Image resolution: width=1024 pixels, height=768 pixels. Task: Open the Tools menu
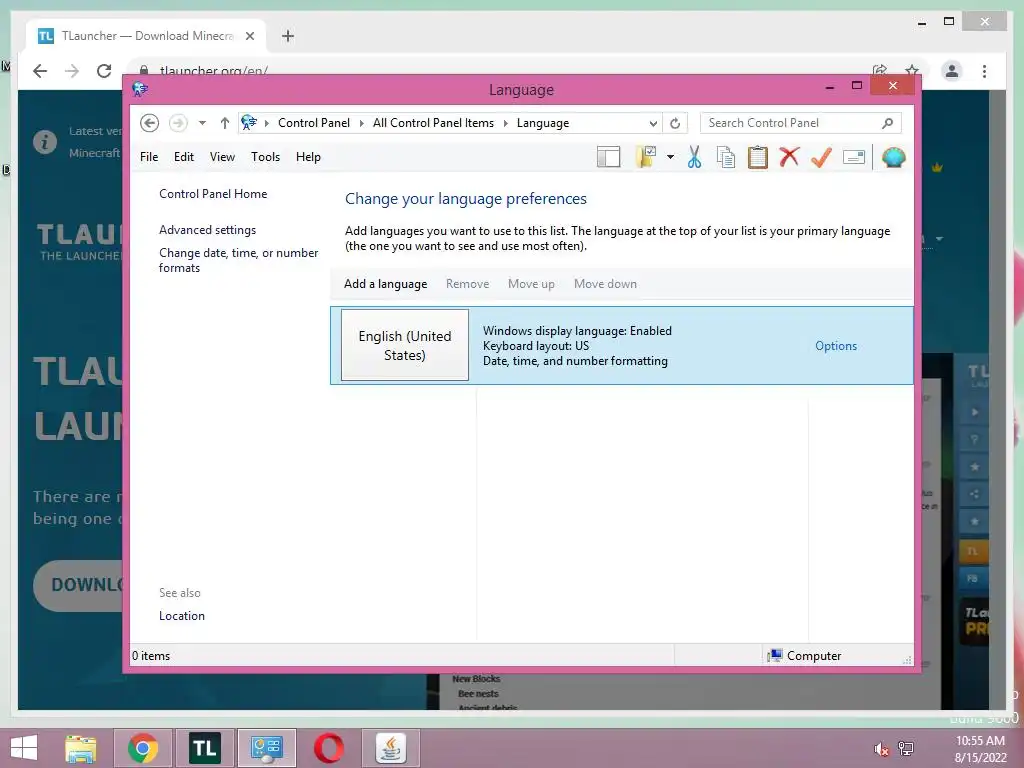coord(265,157)
